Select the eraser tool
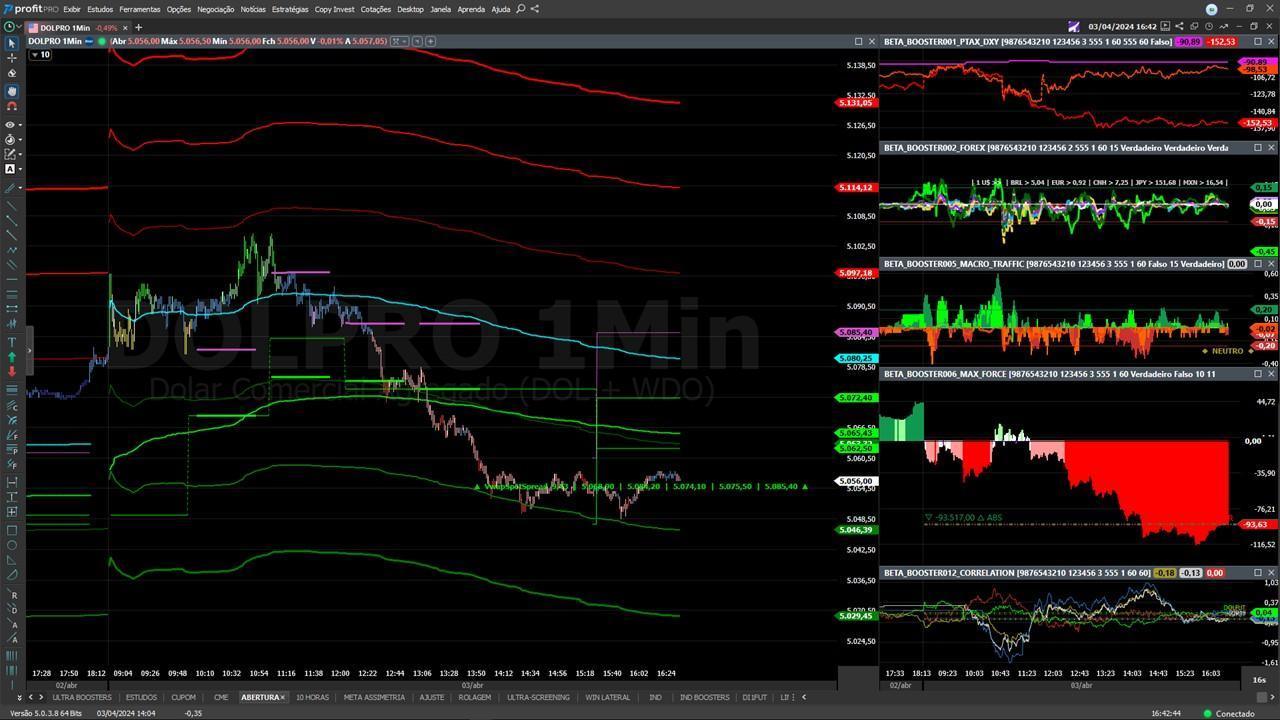The image size is (1280, 720). click(x=11, y=73)
